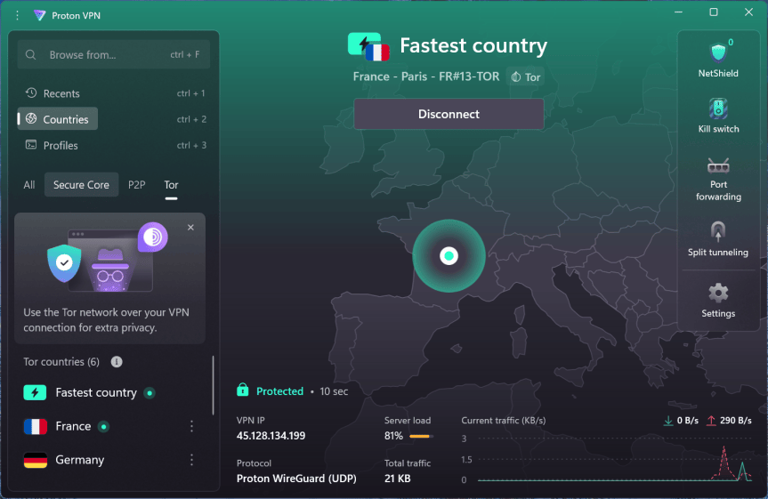Click the Recents clock icon
Viewport: 768px width, 499px height.
click(x=31, y=93)
